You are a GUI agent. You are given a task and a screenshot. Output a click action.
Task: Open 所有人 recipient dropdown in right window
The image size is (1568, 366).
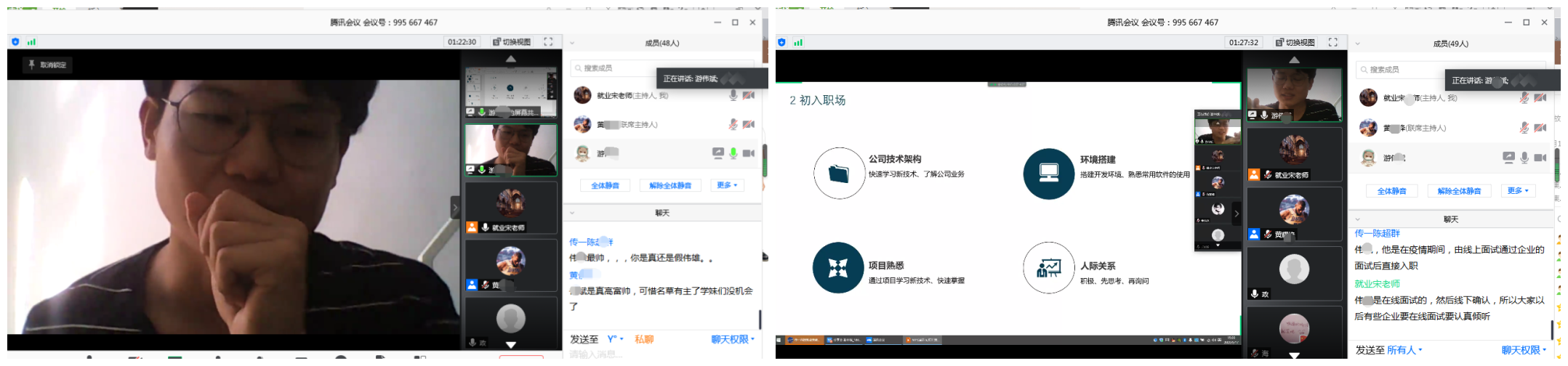click(1404, 350)
